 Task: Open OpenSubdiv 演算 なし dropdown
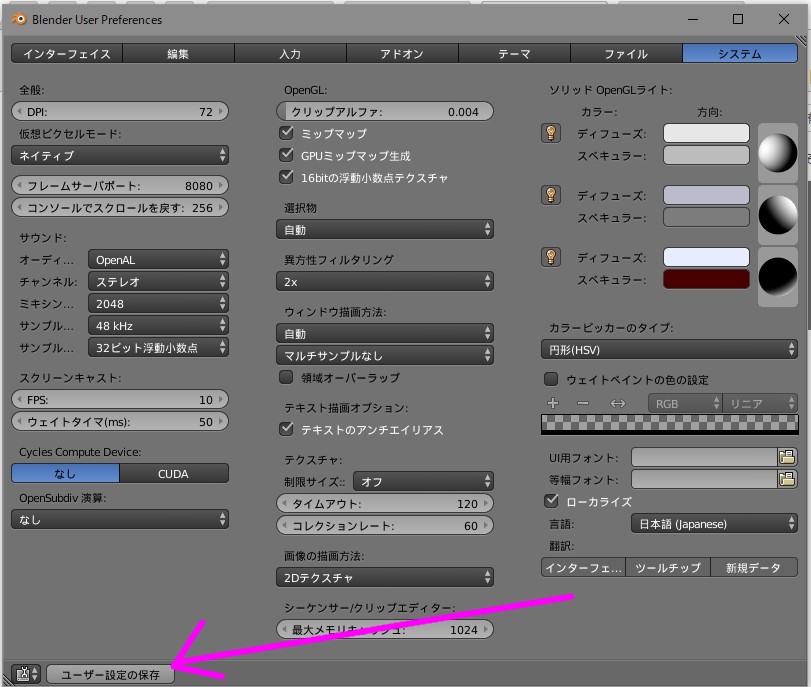click(120, 519)
